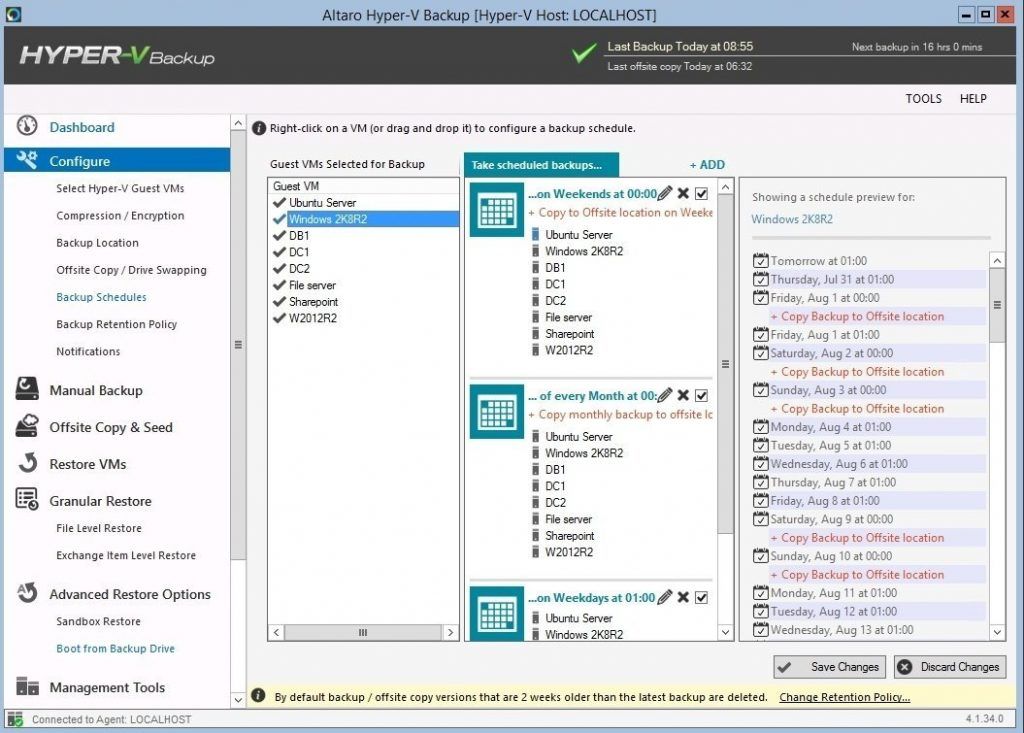Click Save Changes button

[x=829, y=667]
